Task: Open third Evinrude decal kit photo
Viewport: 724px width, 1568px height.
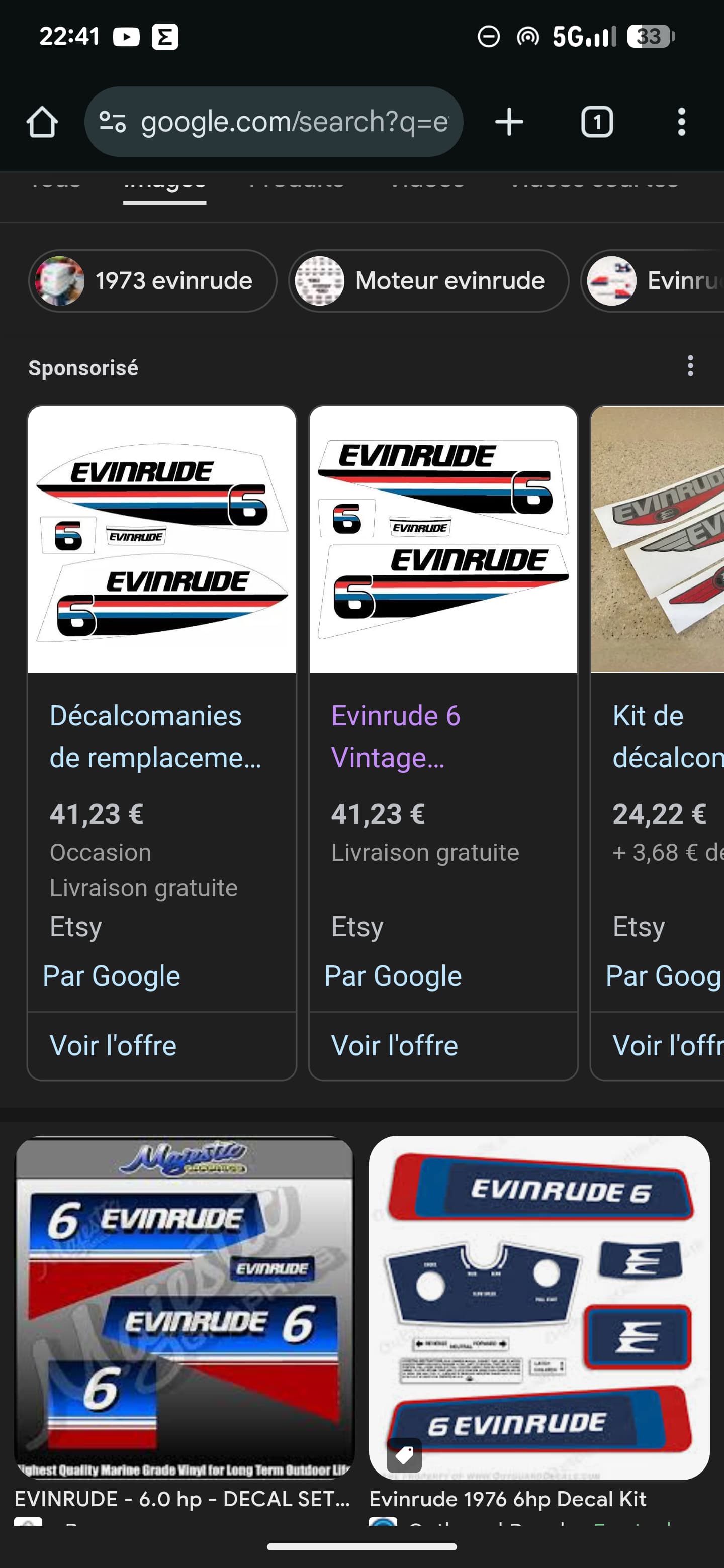Action: click(658, 539)
